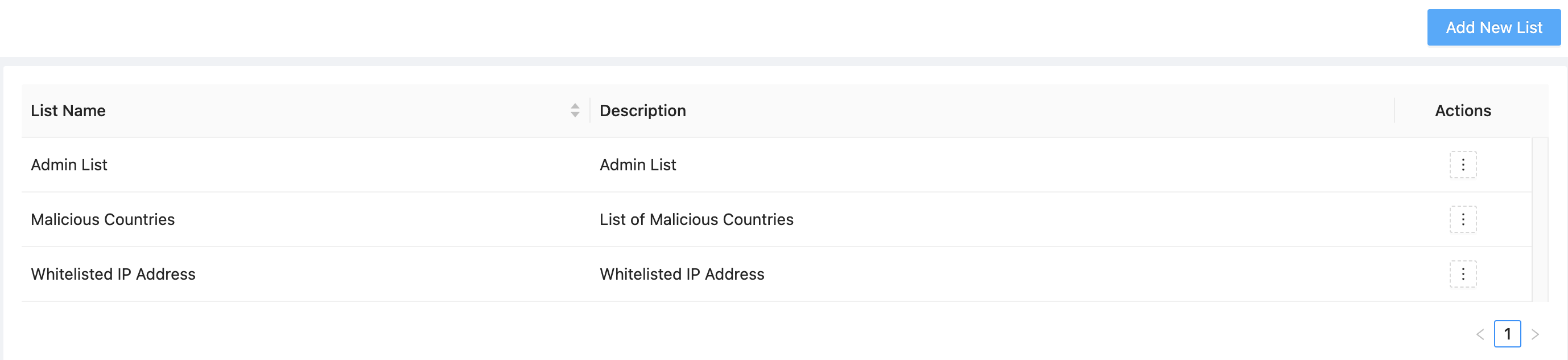Select page 1 in the pagination
This screenshot has height=360, width=1568.
pos(1508,334)
